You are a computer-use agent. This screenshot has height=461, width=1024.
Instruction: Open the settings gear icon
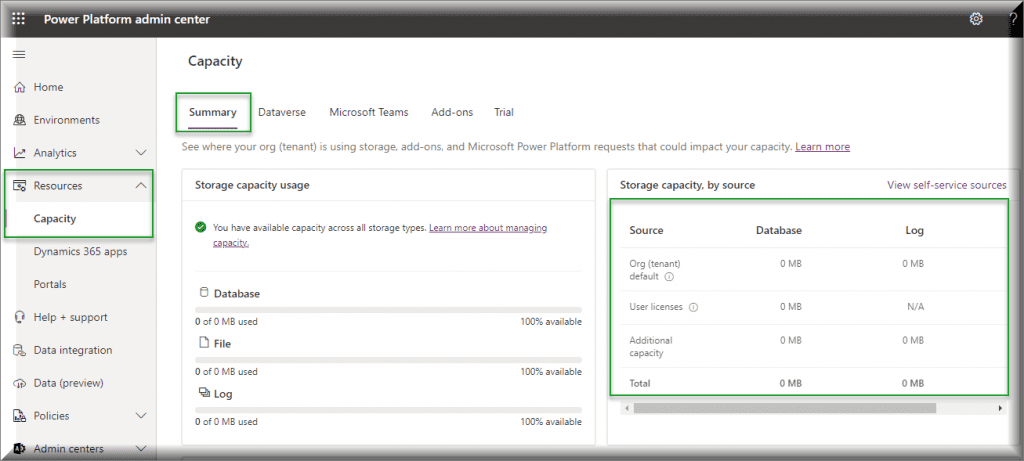coord(976,19)
